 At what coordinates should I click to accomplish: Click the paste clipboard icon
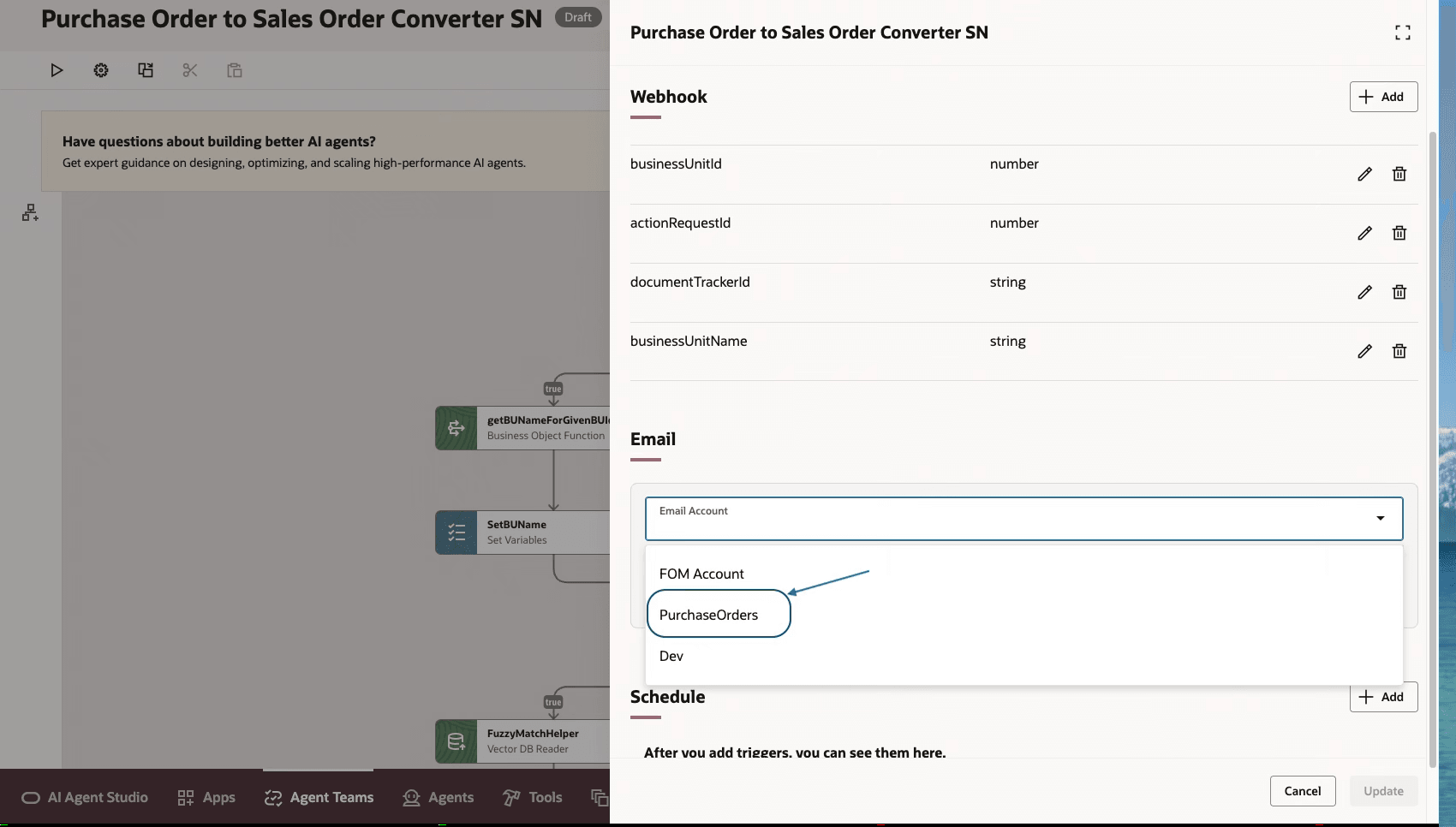pyautogui.click(x=235, y=70)
